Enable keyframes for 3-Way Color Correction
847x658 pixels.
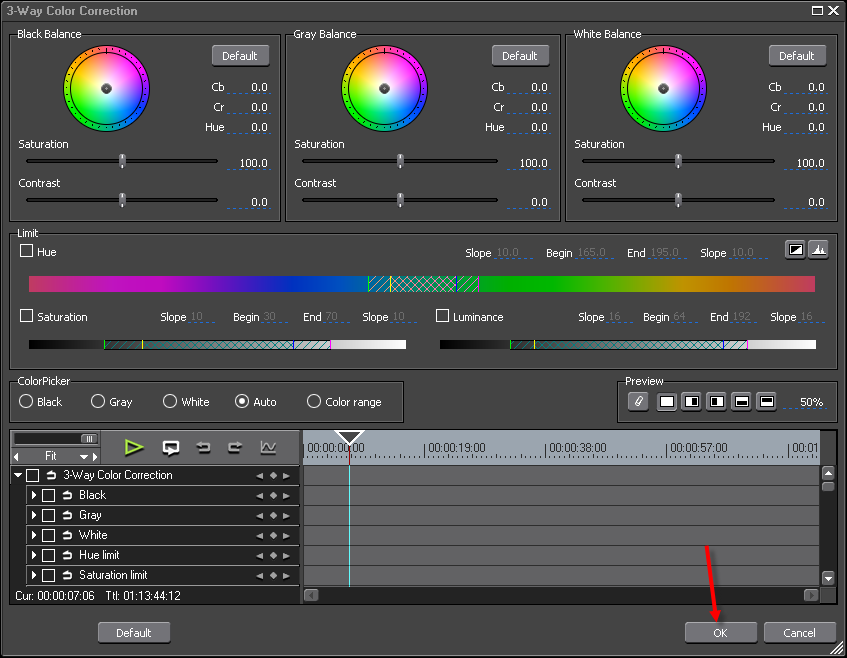tap(32, 475)
